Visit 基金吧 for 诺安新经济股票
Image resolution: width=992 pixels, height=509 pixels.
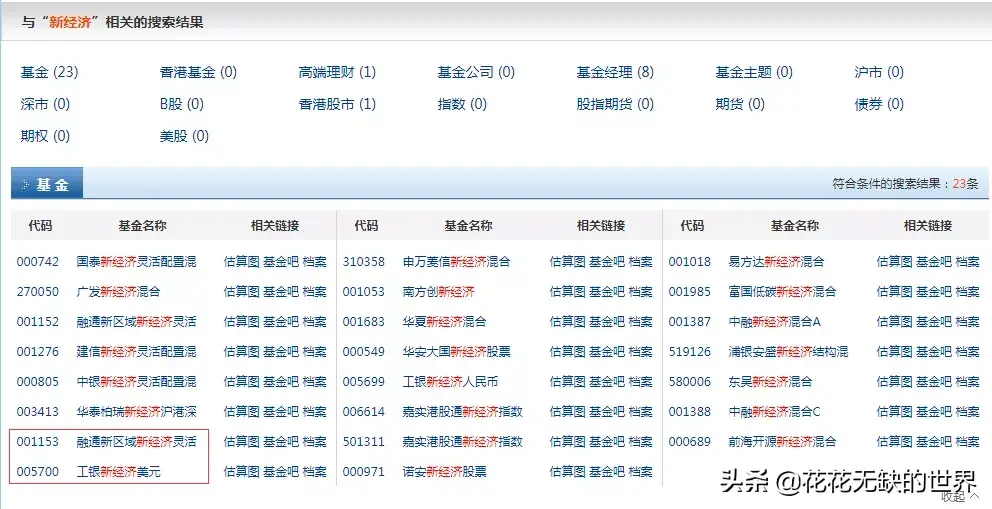(607, 471)
